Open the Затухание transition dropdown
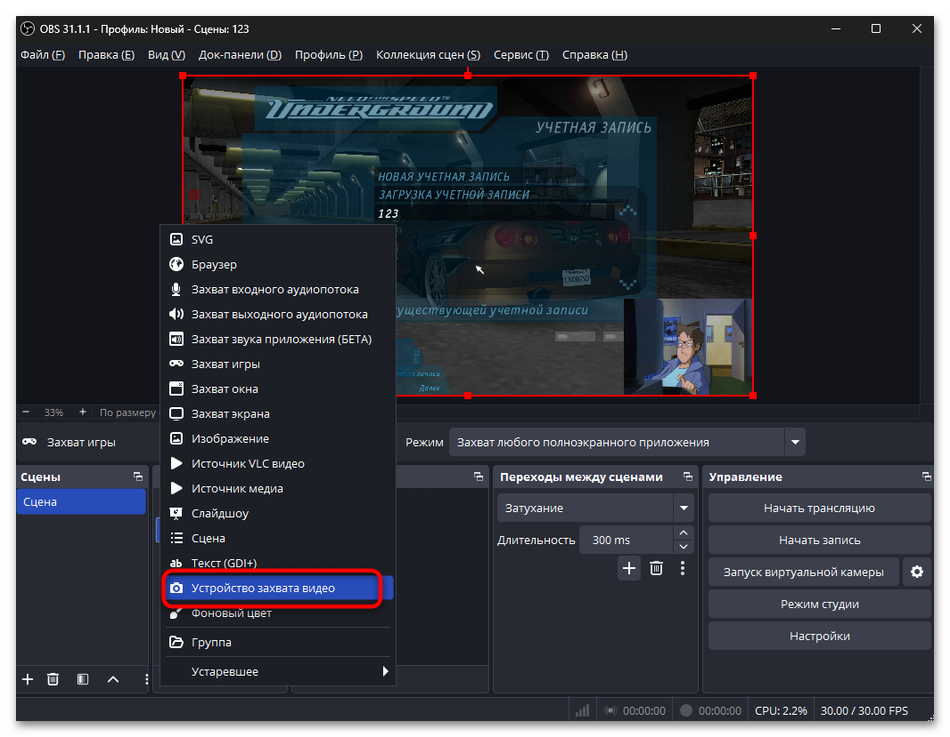 (x=595, y=508)
